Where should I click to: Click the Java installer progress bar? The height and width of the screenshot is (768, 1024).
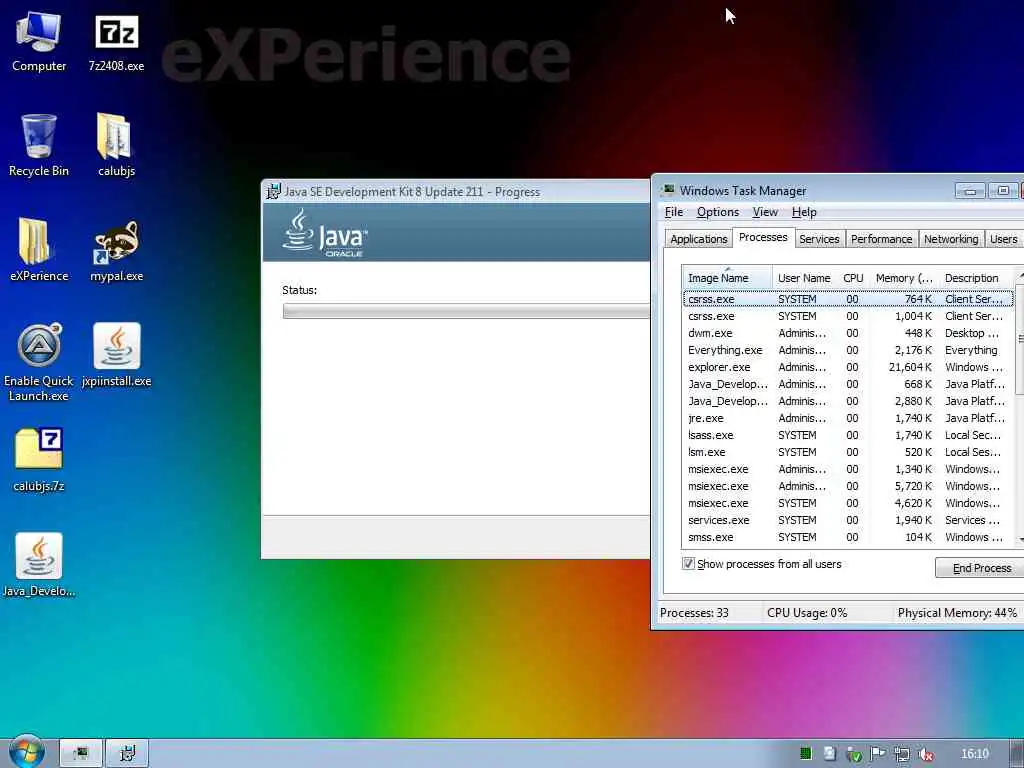point(466,312)
